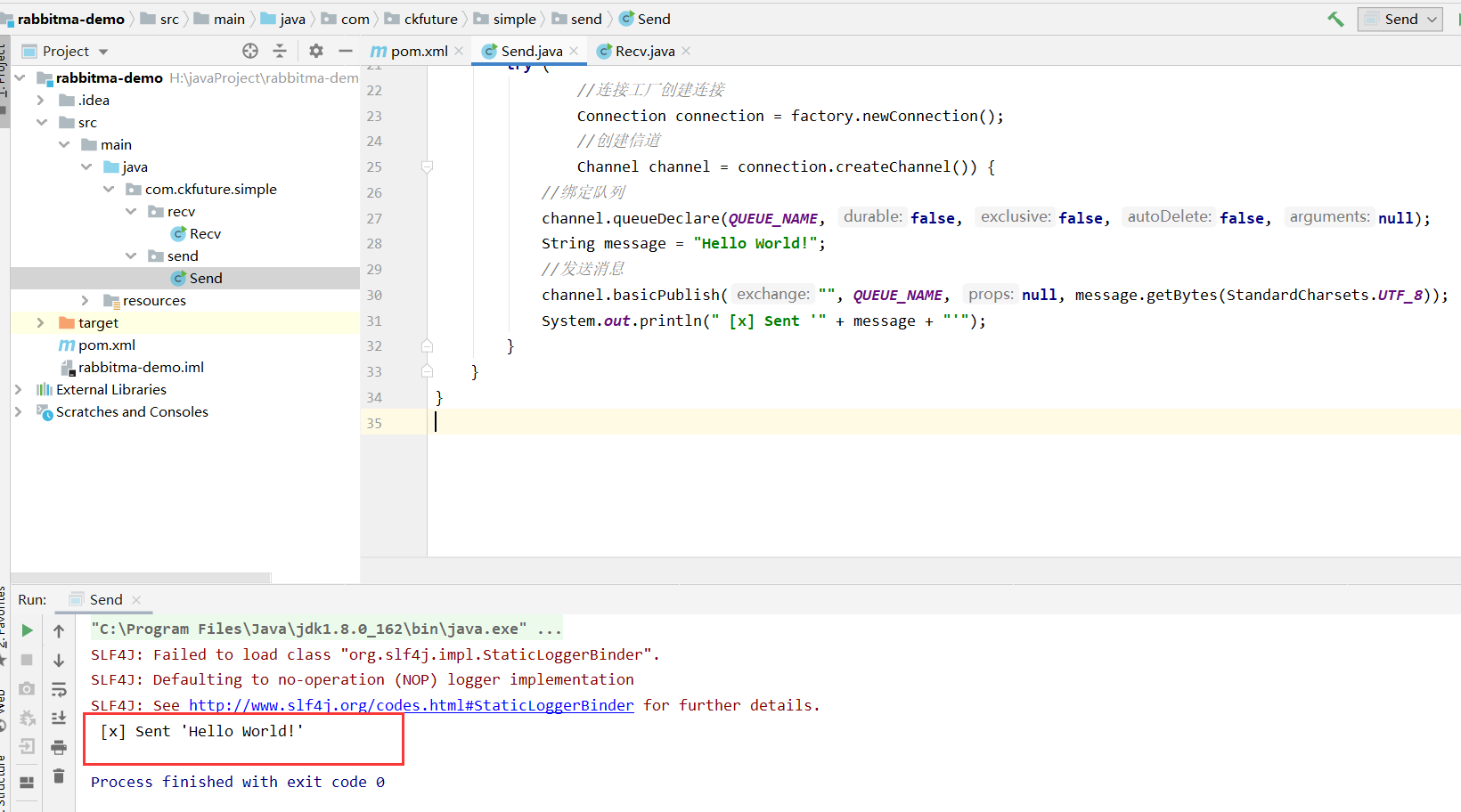
Task: Click the Build project hammer icon
Action: pyautogui.click(x=1335, y=19)
